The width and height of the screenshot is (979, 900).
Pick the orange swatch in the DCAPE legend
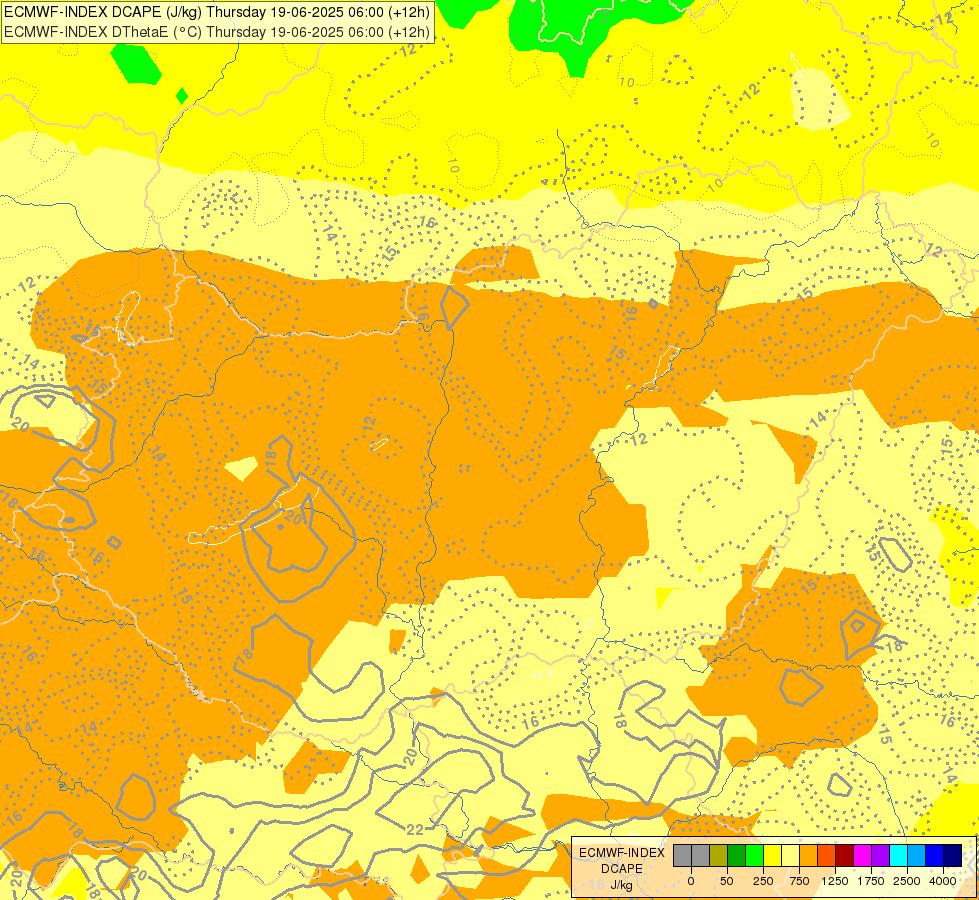[809, 856]
